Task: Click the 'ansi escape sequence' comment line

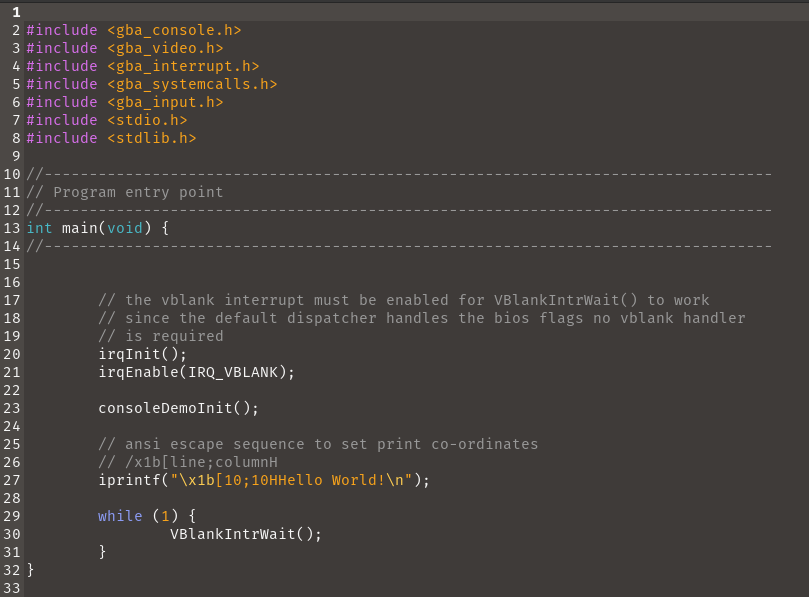Action: (x=318, y=444)
